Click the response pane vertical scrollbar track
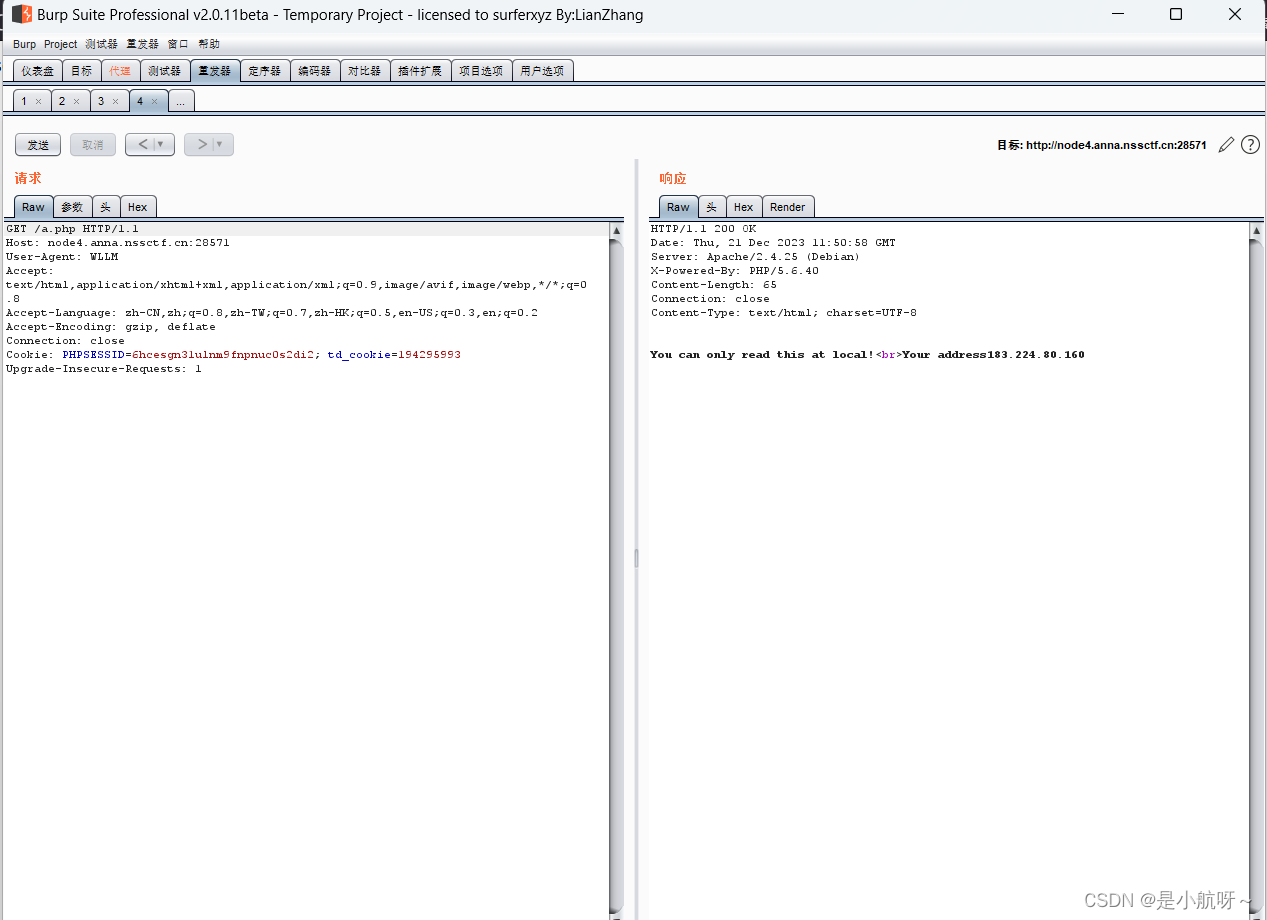Image resolution: width=1267 pixels, height=920 pixels. click(x=1256, y=570)
